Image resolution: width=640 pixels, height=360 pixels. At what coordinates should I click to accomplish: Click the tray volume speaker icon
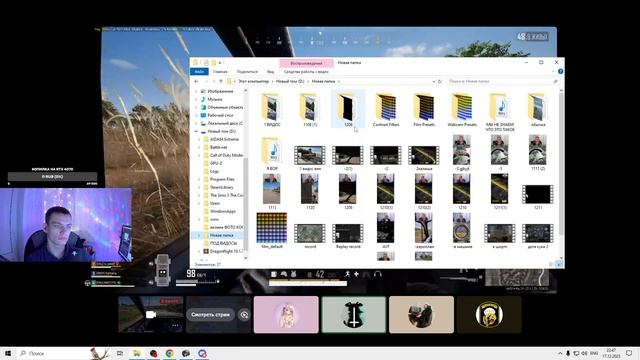click(x=584, y=353)
